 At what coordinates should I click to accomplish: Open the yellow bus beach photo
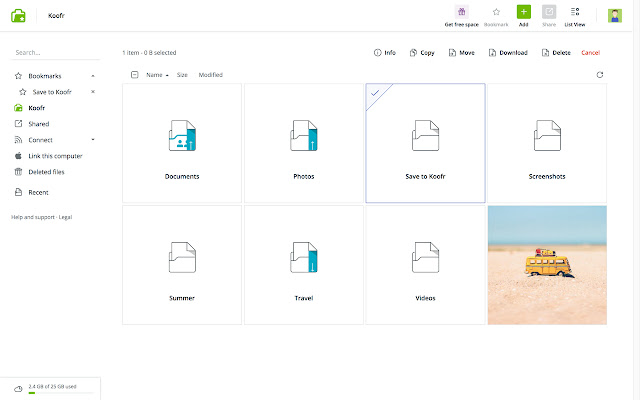pos(547,265)
